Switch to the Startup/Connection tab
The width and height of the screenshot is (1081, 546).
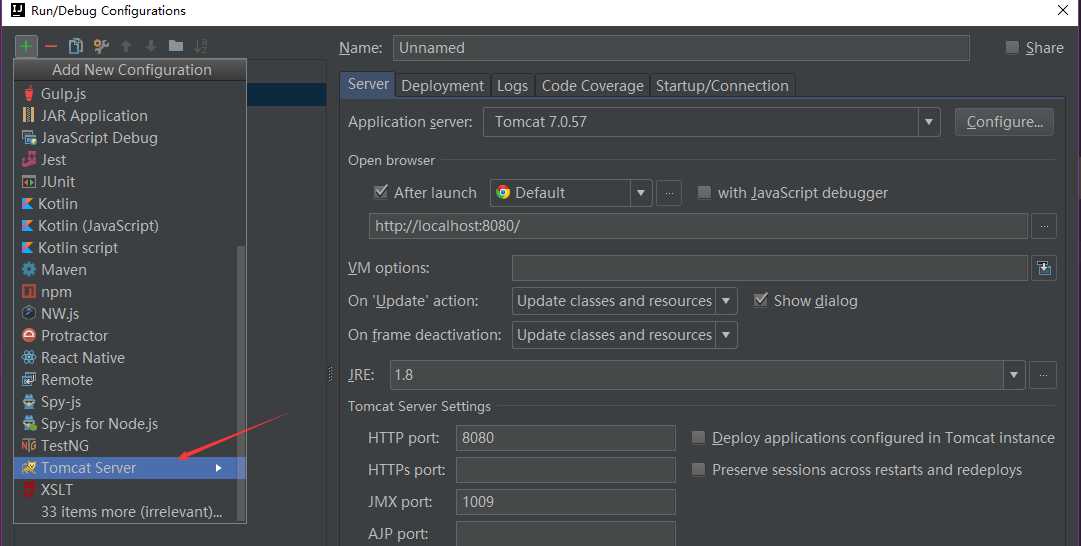[x=722, y=86]
